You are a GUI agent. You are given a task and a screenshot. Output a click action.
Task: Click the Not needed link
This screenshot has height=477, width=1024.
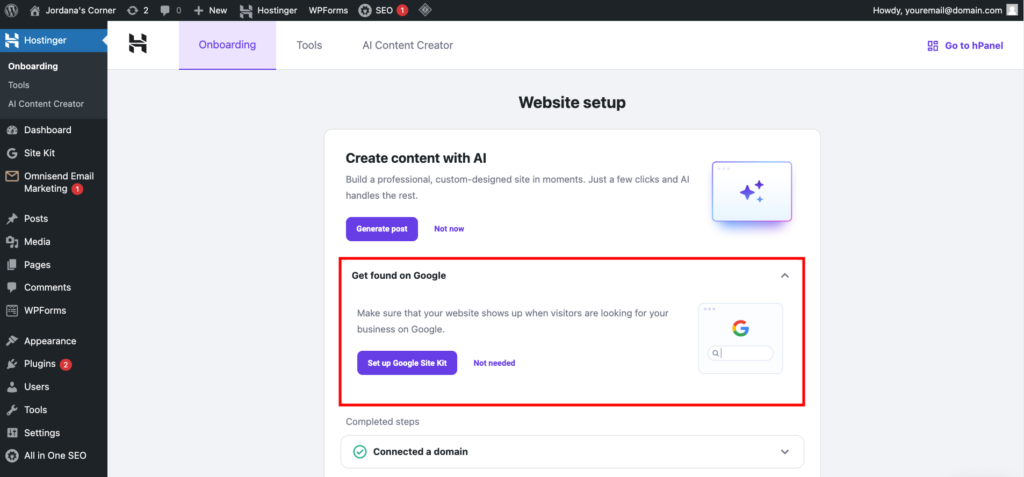tap(494, 363)
